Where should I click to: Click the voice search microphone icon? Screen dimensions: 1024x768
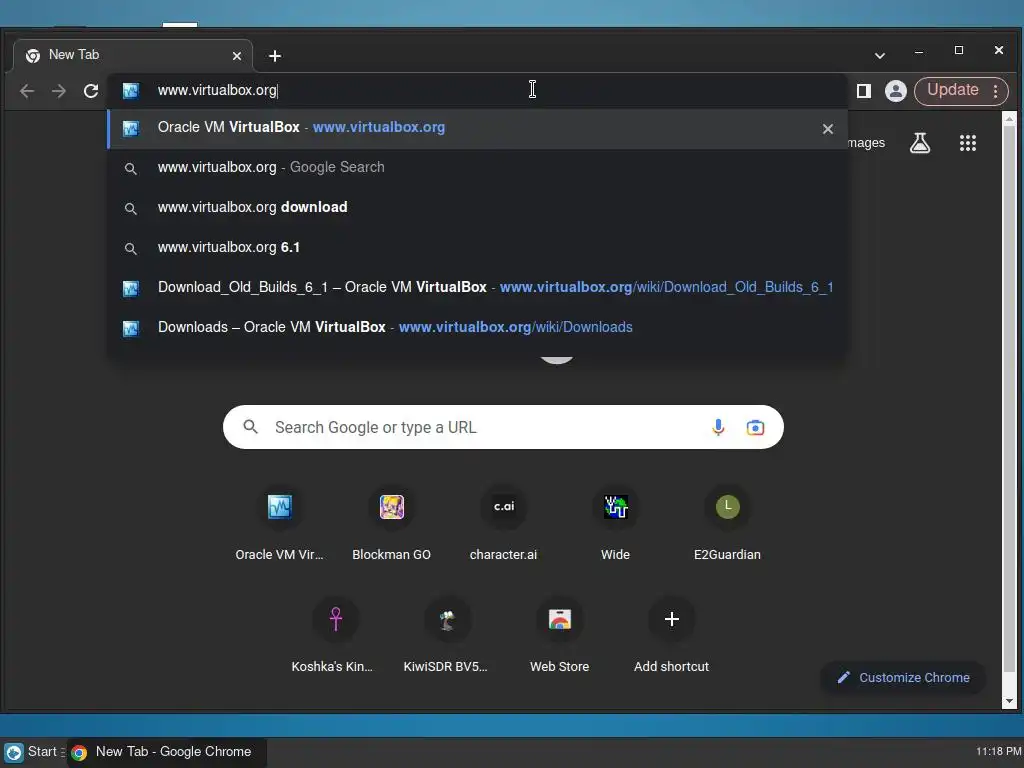(x=718, y=427)
